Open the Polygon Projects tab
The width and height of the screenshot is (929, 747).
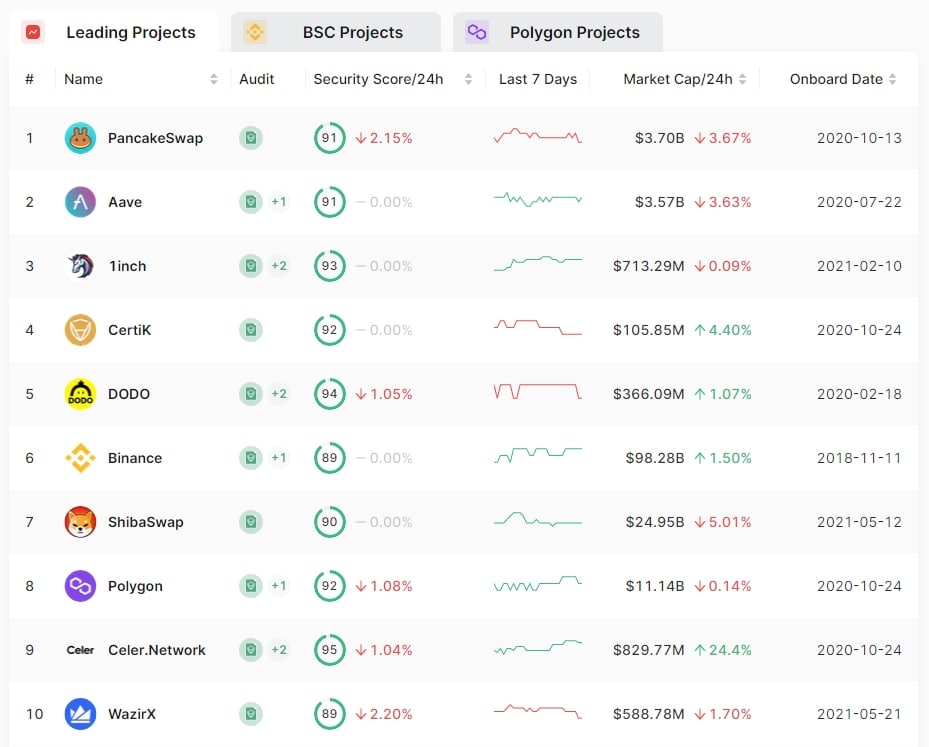[557, 32]
